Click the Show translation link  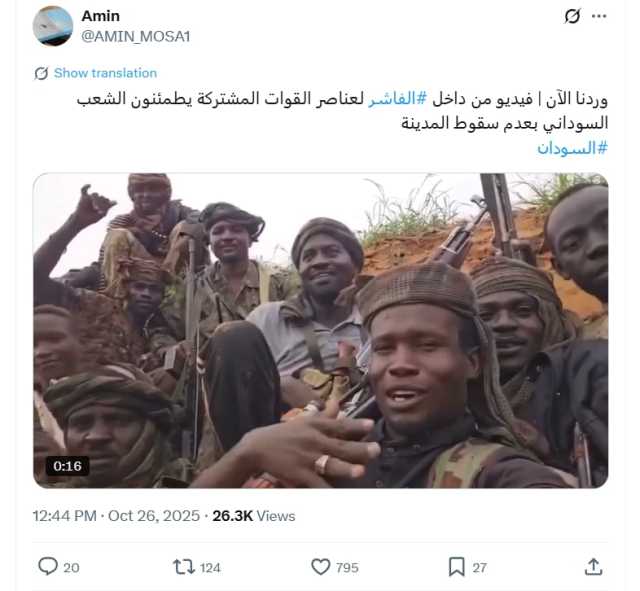pyautogui.click(x=105, y=73)
